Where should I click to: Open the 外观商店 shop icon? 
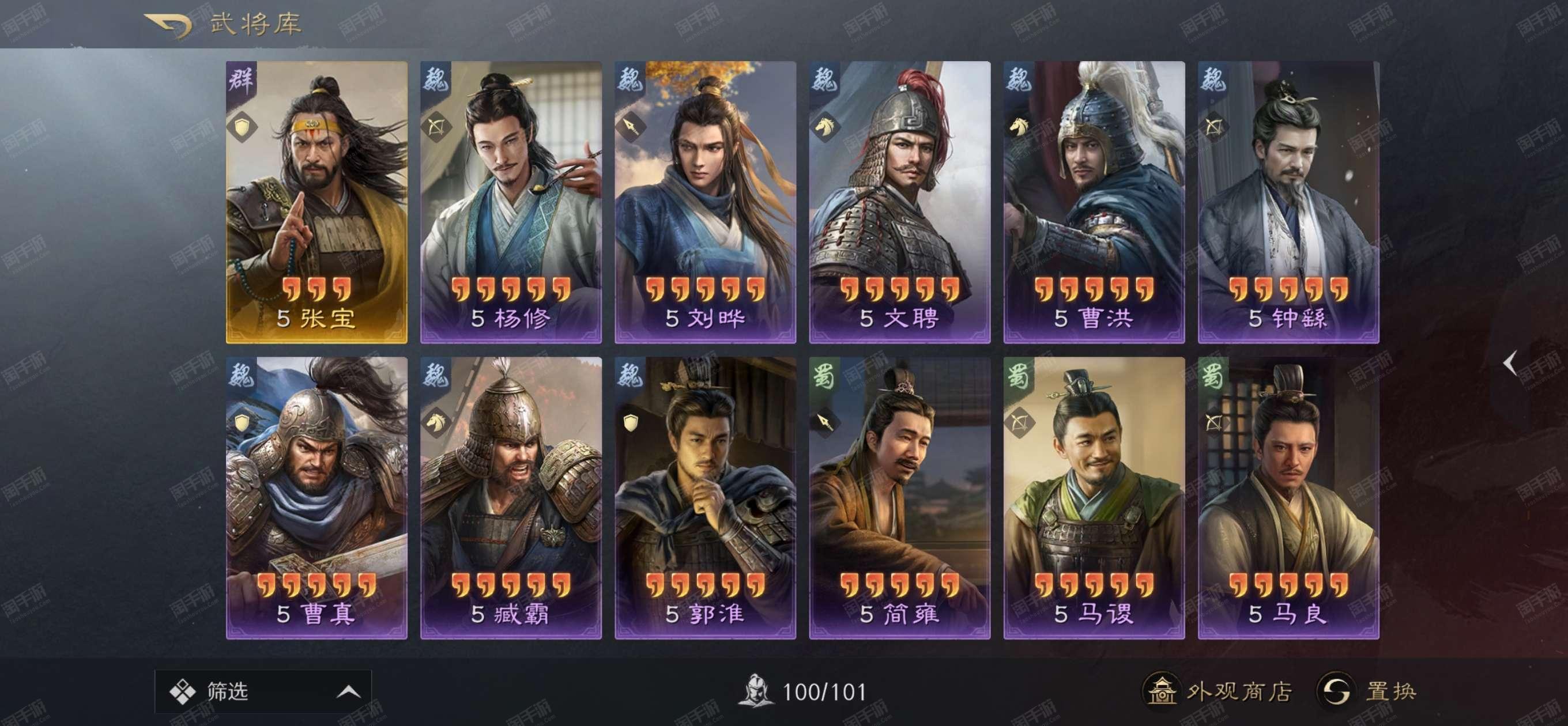(1162, 691)
